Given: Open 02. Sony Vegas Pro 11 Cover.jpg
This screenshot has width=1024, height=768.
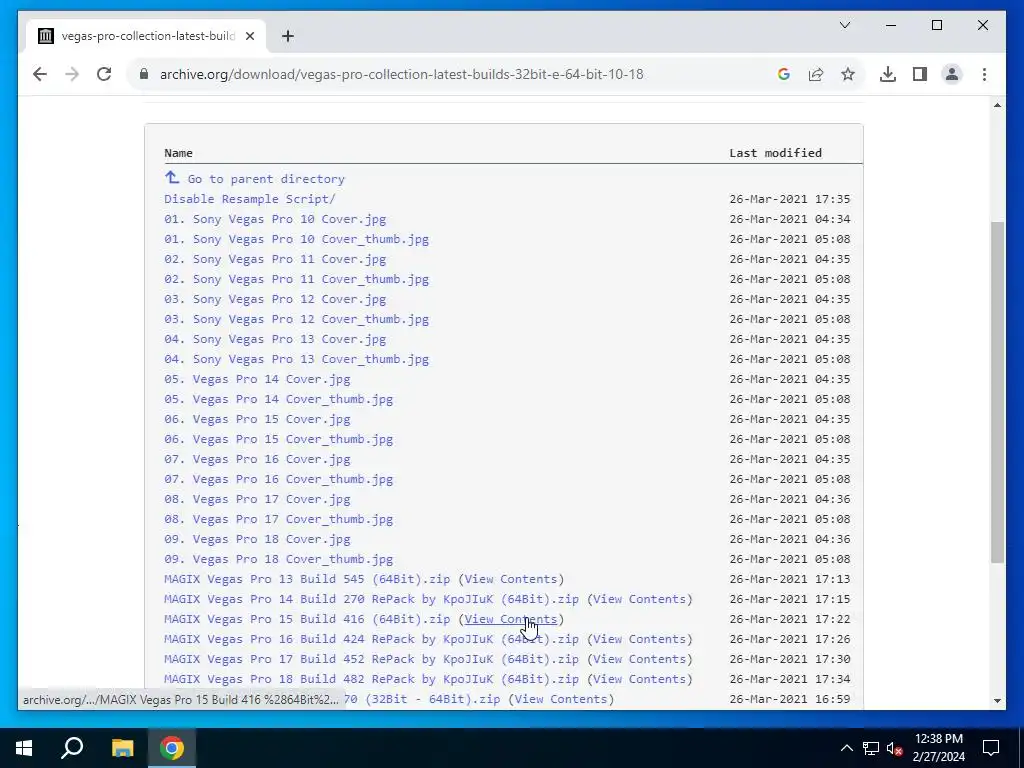Looking at the screenshot, I should (x=275, y=259).
